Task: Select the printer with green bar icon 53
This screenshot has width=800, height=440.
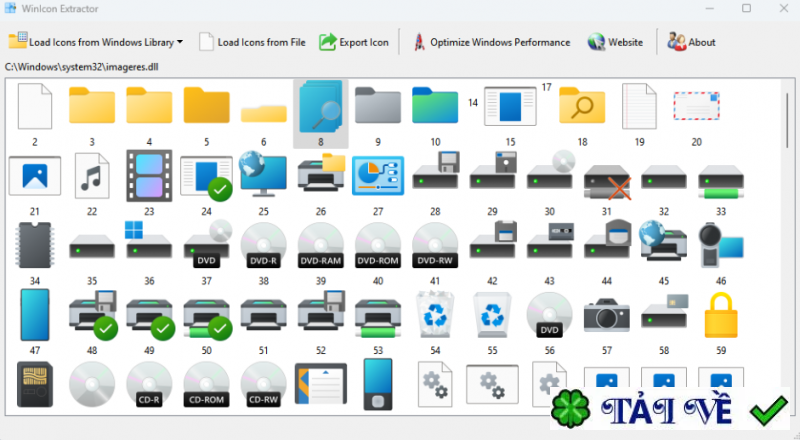Action: tap(378, 319)
